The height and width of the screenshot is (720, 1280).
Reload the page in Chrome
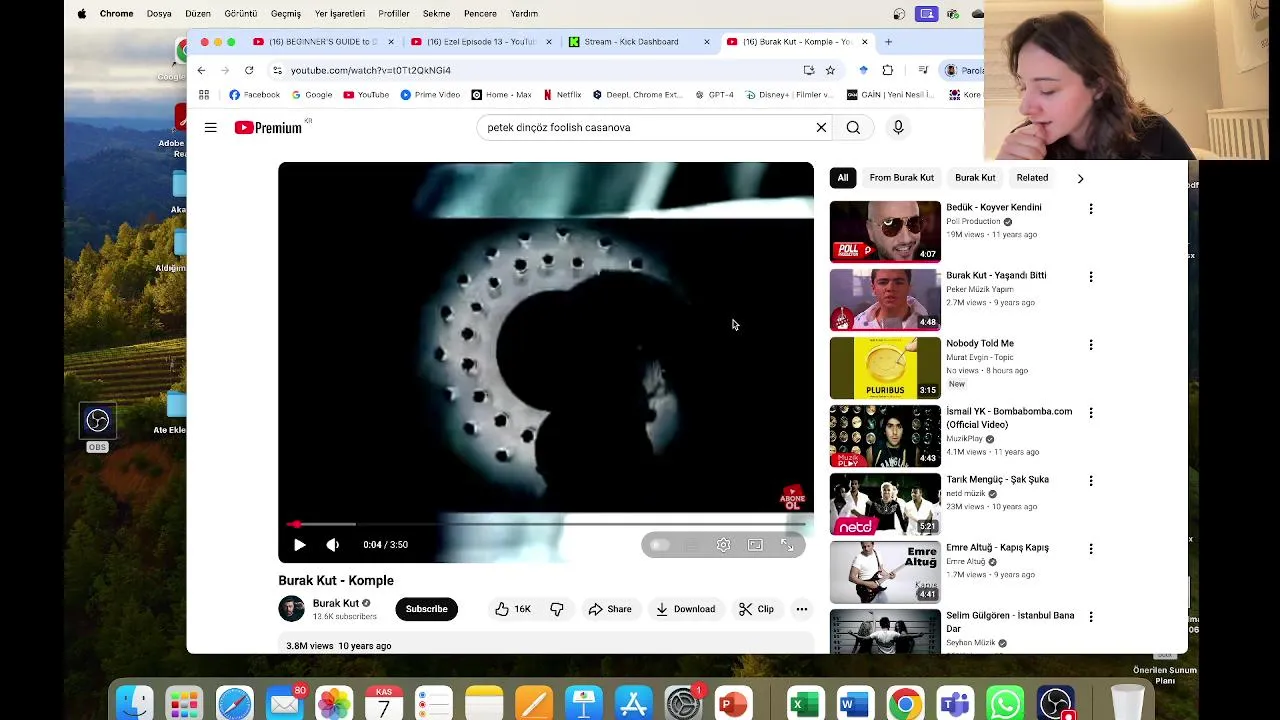(249, 70)
